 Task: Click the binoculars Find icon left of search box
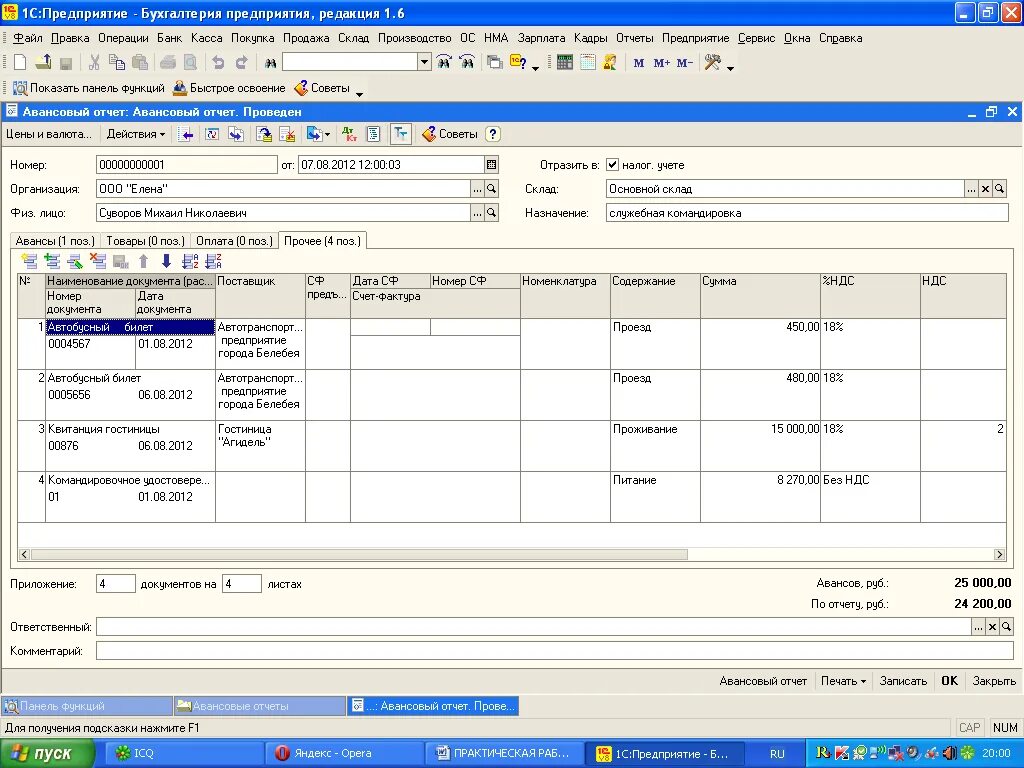tap(270, 63)
